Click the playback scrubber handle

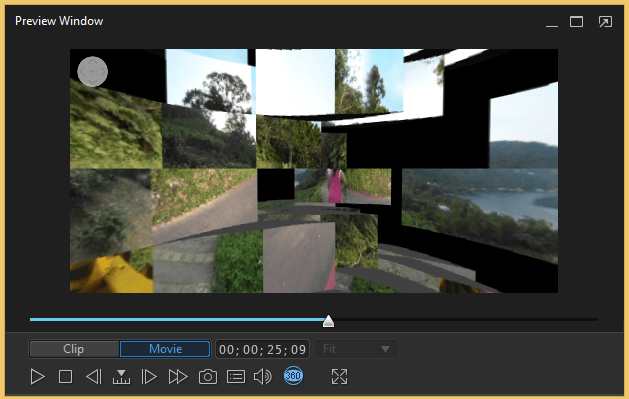[328, 321]
